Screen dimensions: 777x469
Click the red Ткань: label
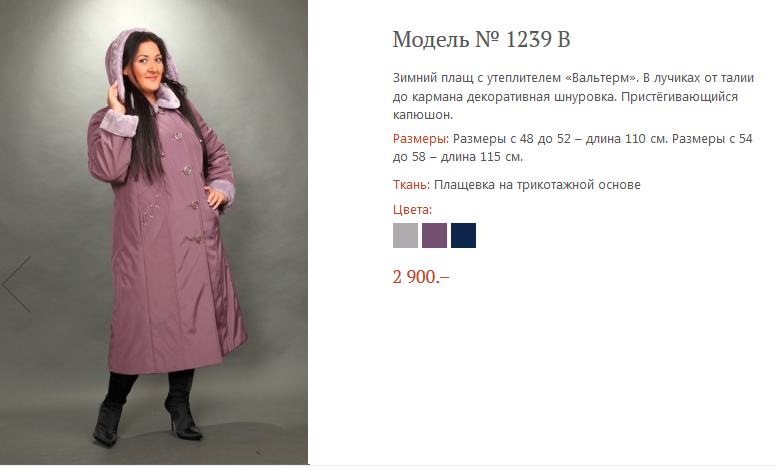pos(411,185)
